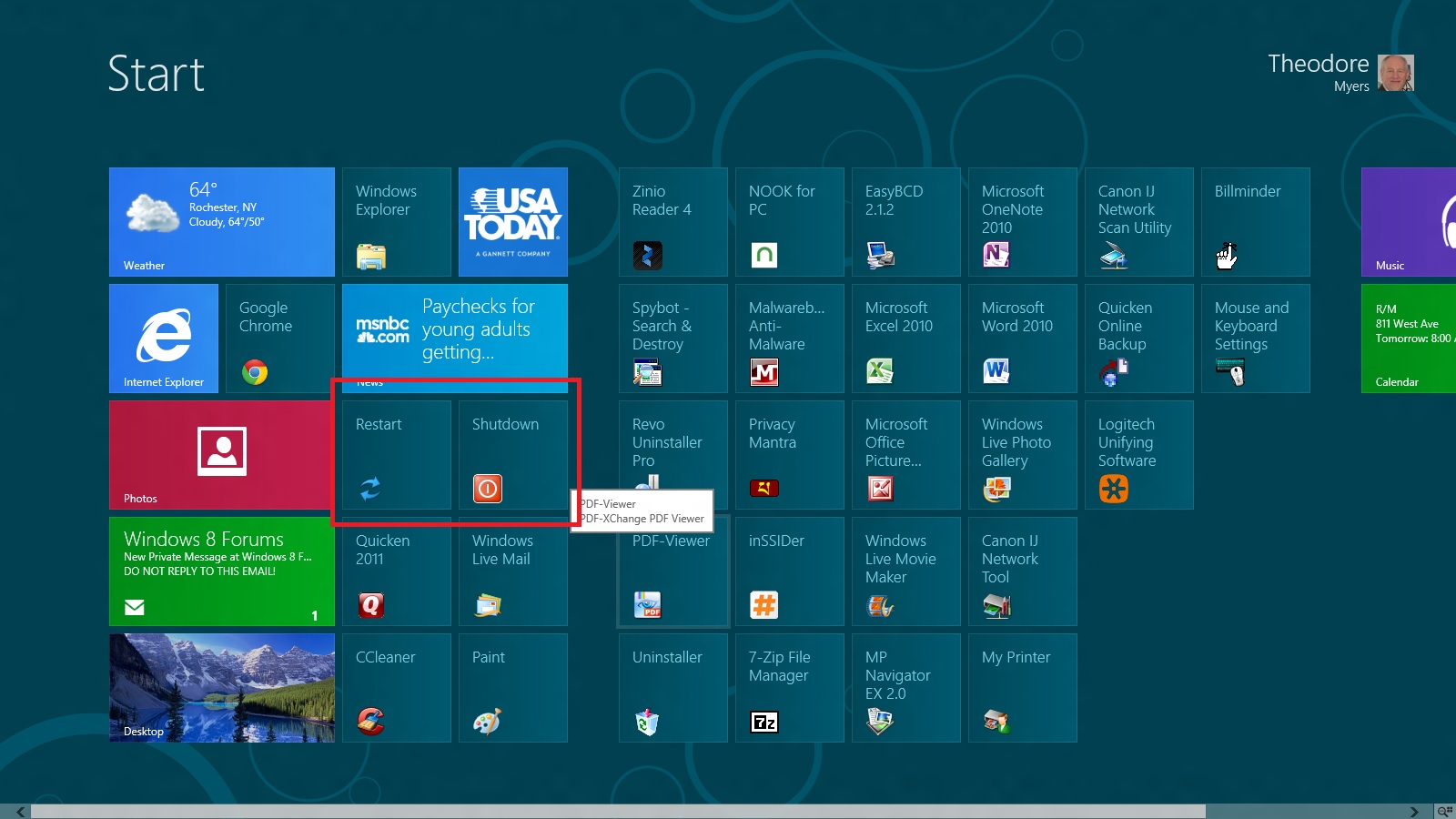
Task: Launch CCleaner
Action: coord(396,688)
